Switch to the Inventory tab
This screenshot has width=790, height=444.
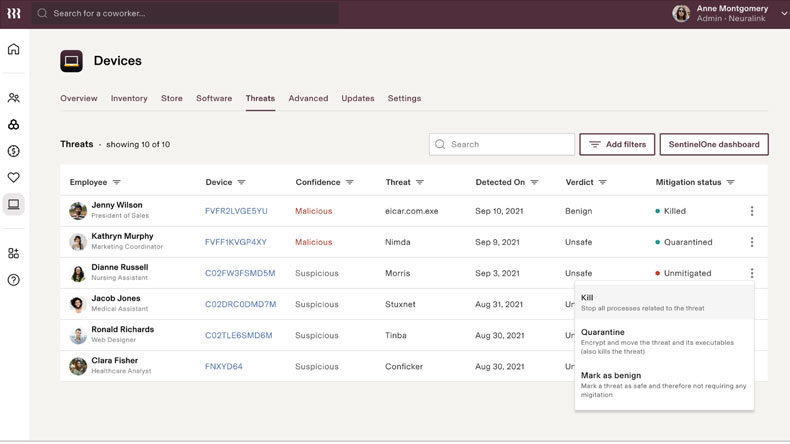129,98
